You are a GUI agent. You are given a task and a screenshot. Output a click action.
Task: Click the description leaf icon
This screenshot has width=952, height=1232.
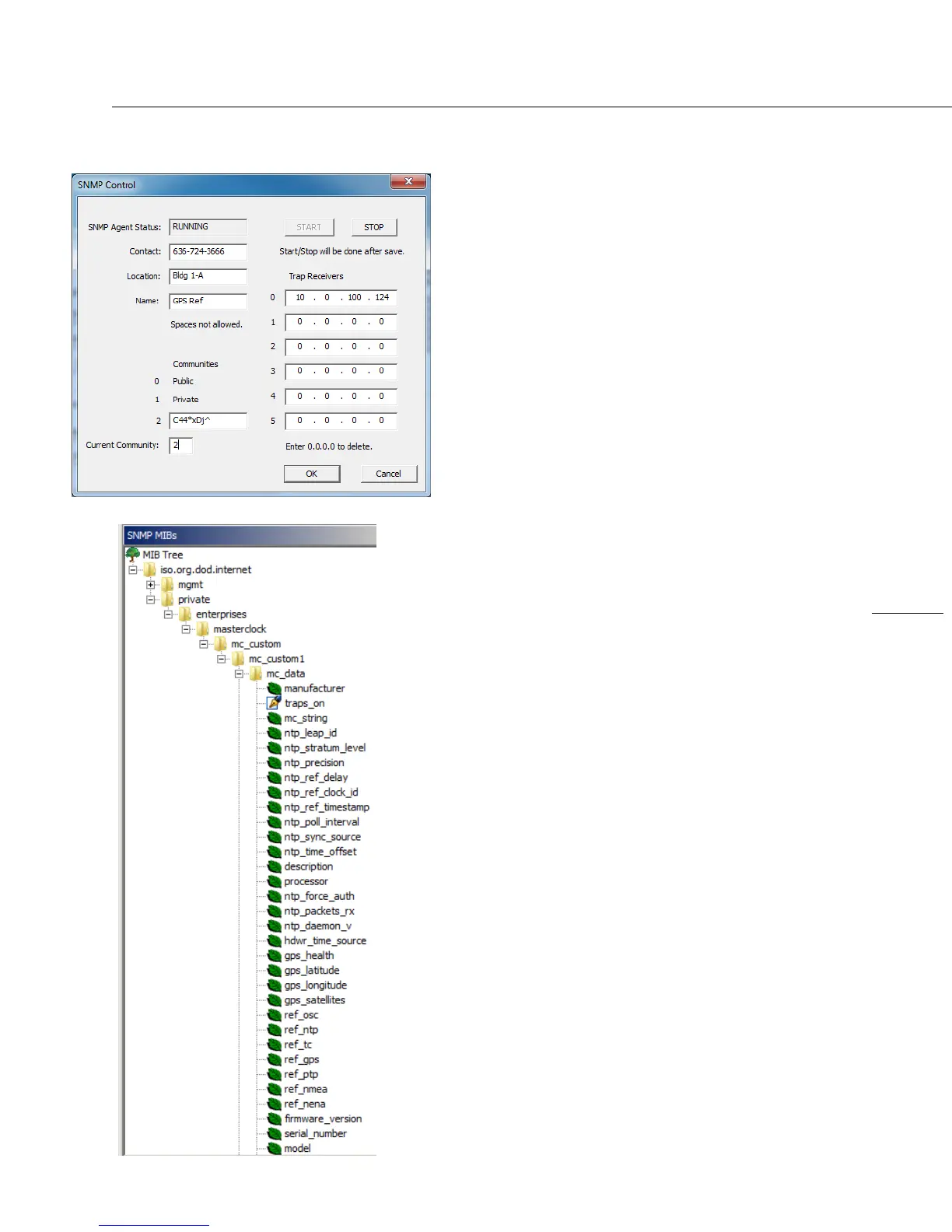[274, 866]
